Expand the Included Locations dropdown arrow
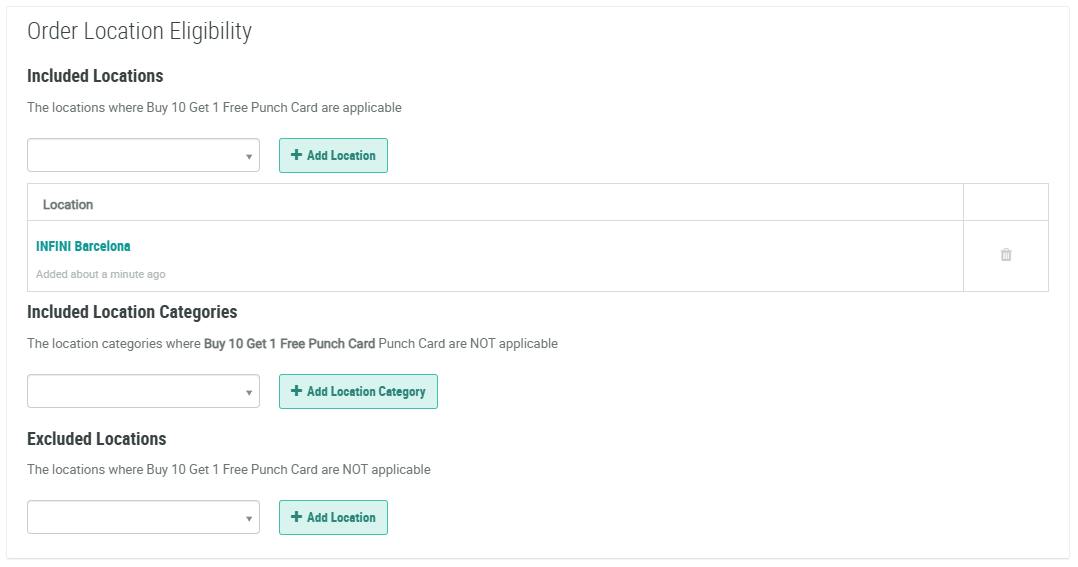The image size is (1078, 567). (x=249, y=156)
